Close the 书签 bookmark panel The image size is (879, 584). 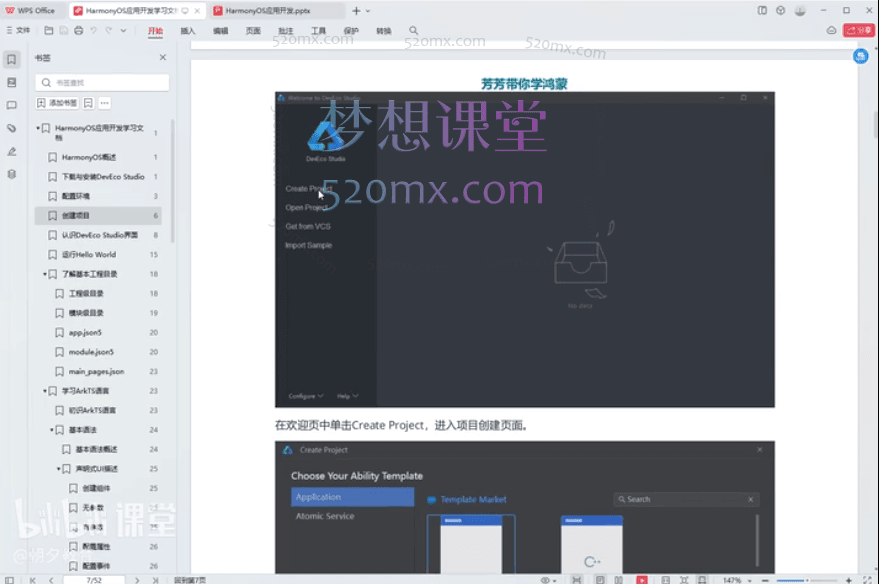click(163, 58)
